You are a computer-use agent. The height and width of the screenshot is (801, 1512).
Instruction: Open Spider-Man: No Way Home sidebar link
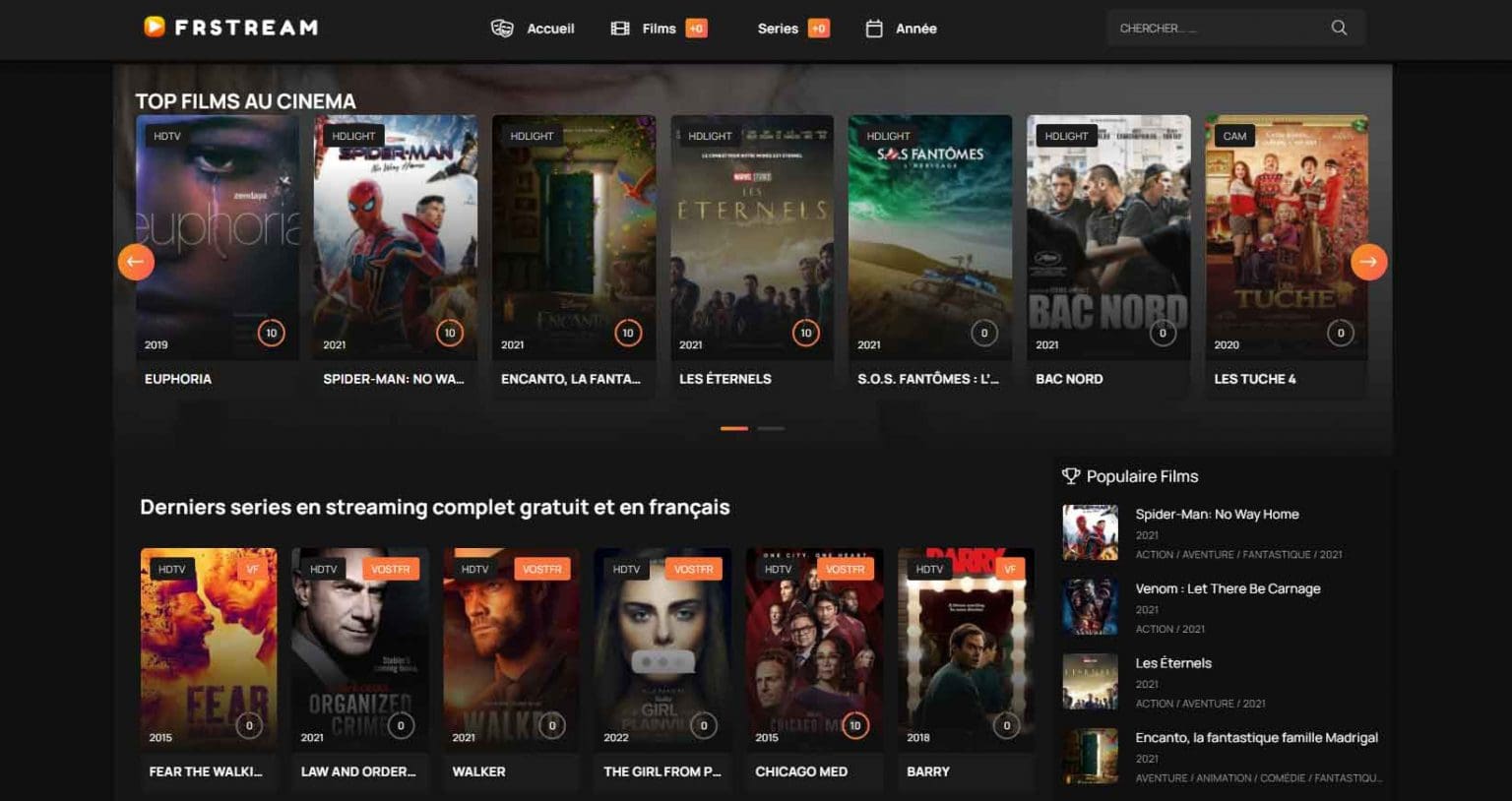[1217, 514]
